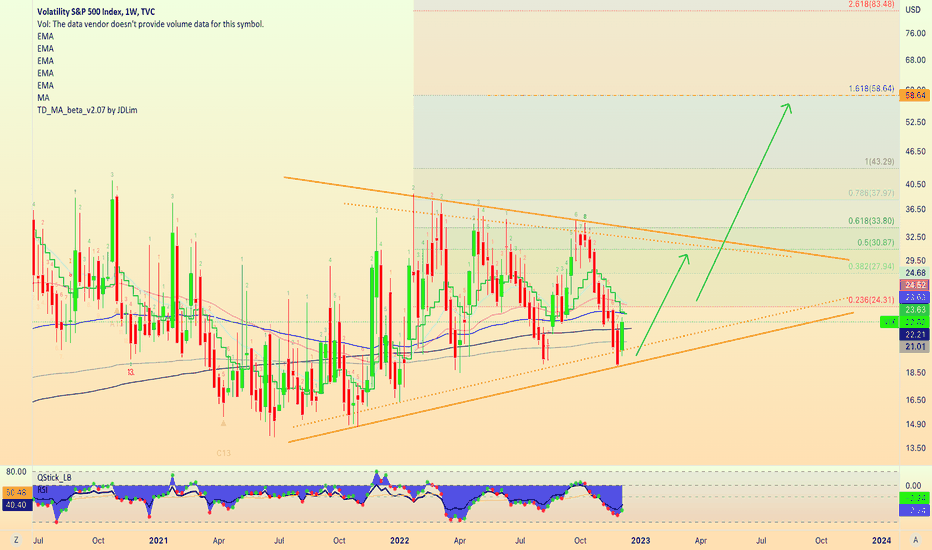
Task: Open the TD_MA_beta_v2.07 by JDLim indicator label
Action: point(87,110)
